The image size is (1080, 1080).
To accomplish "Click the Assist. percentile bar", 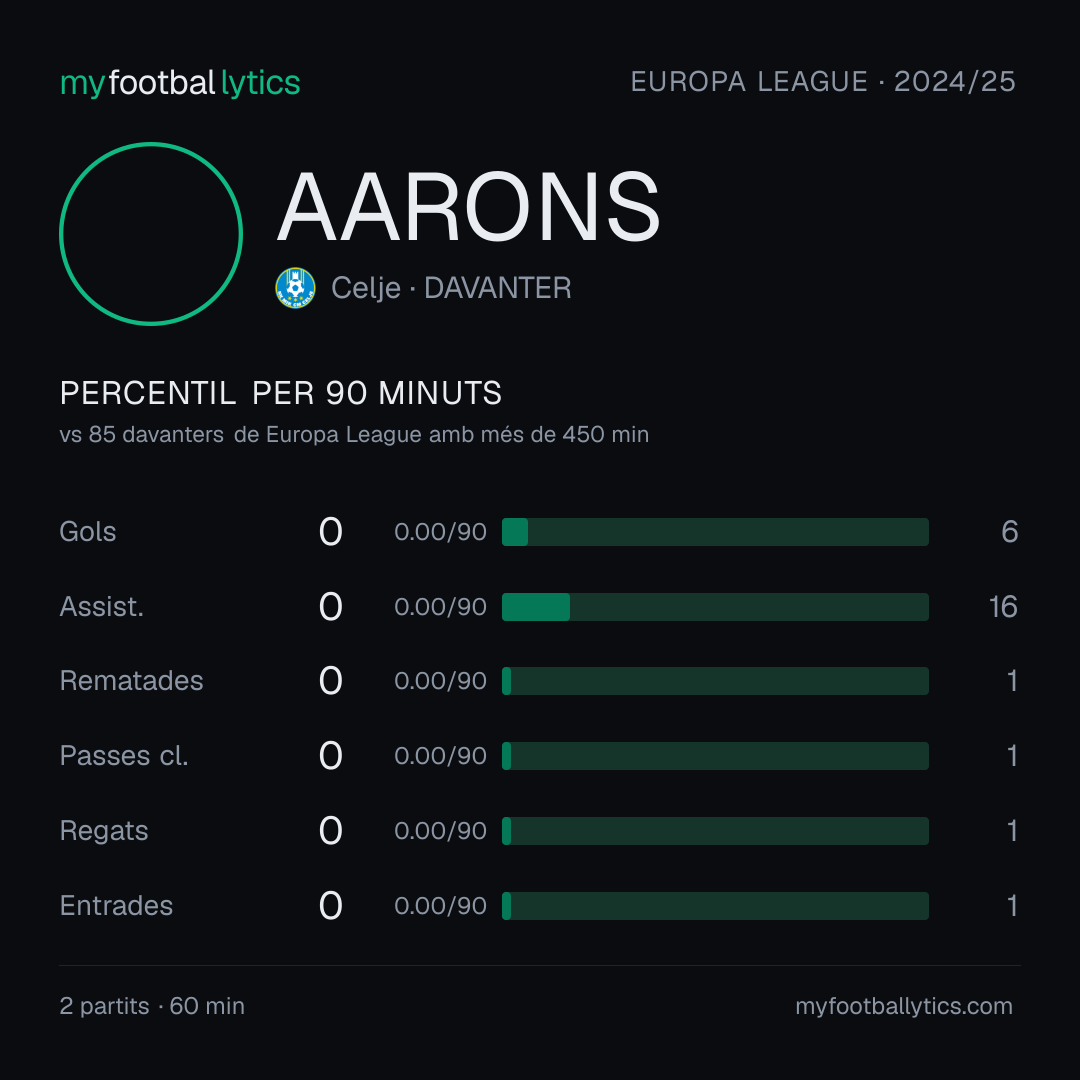I will pos(715,607).
